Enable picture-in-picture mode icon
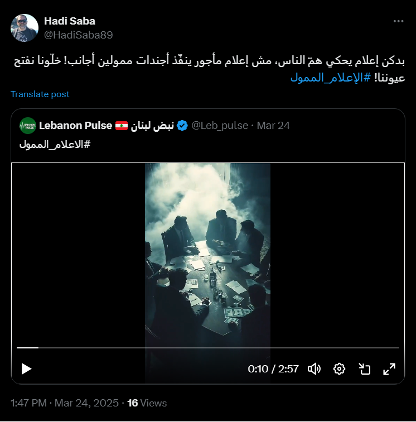 pos(364,369)
